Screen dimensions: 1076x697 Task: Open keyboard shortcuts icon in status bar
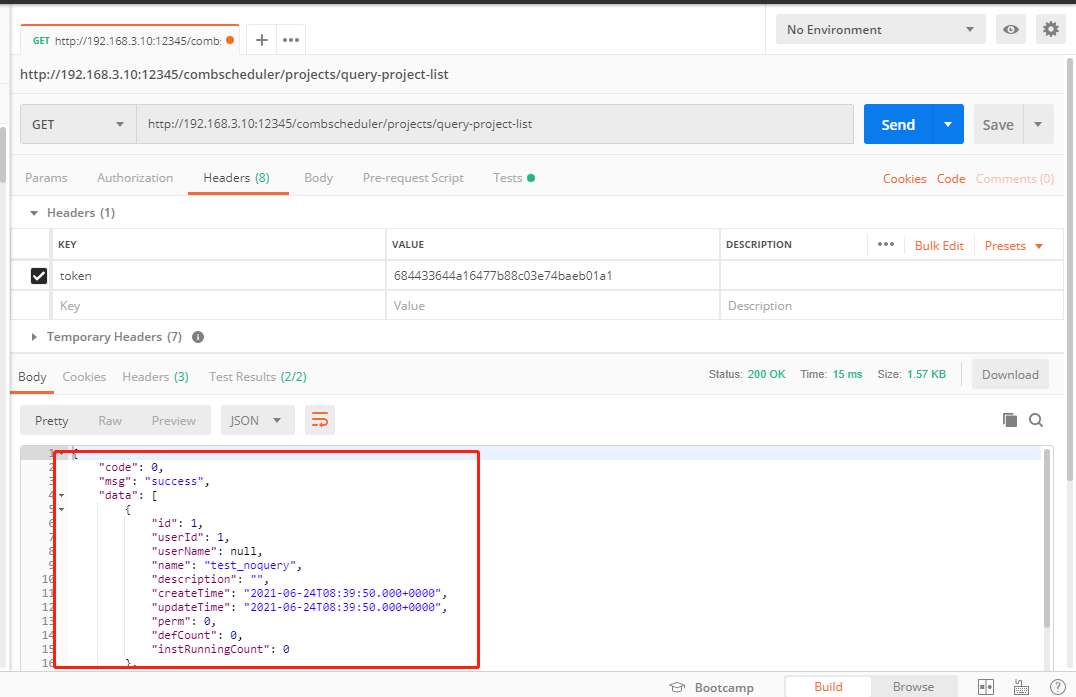1021,687
